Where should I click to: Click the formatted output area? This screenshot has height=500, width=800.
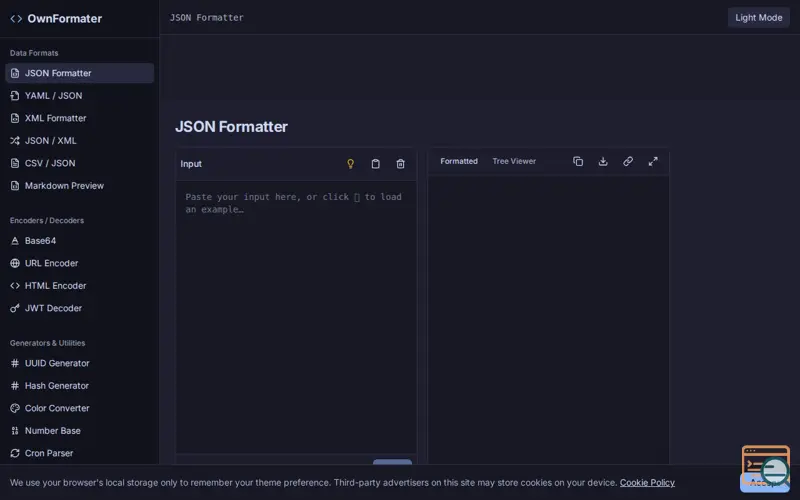(x=548, y=320)
